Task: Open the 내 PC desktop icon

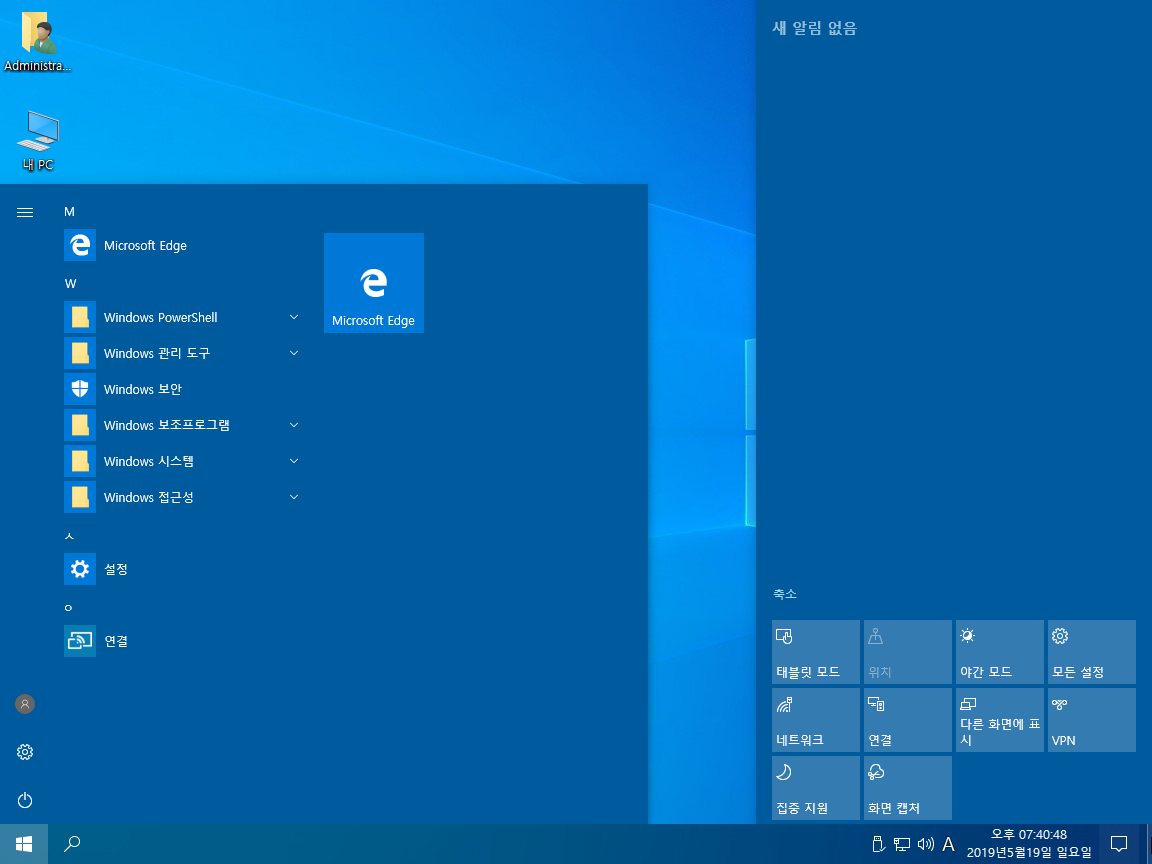Action: point(37,140)
